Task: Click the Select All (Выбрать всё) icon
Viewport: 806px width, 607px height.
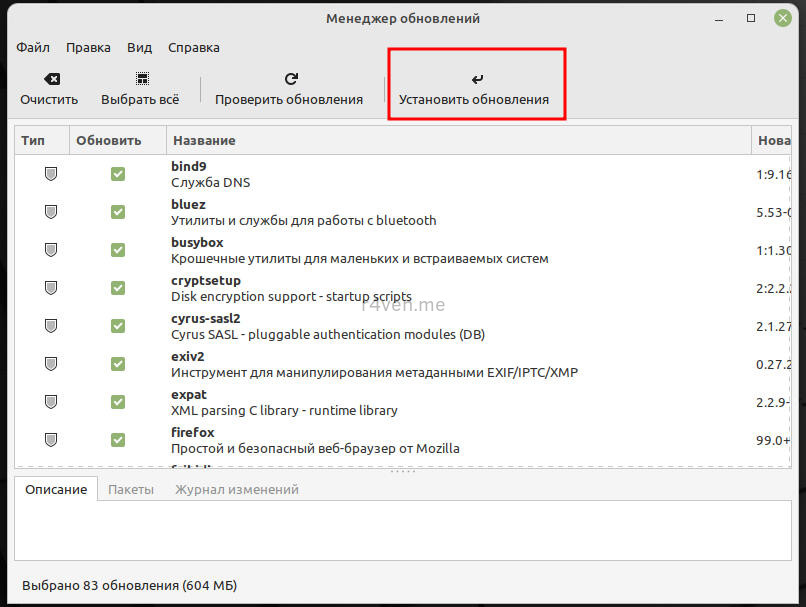Action: pos(140,79)
